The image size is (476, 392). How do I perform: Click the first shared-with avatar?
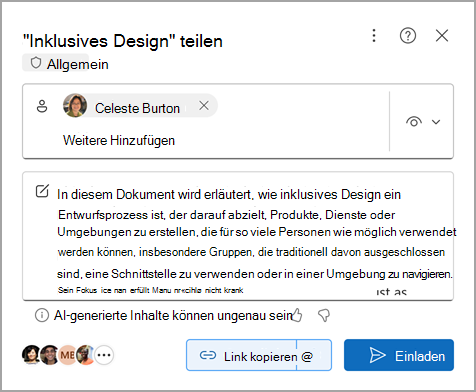pos(31,355)
